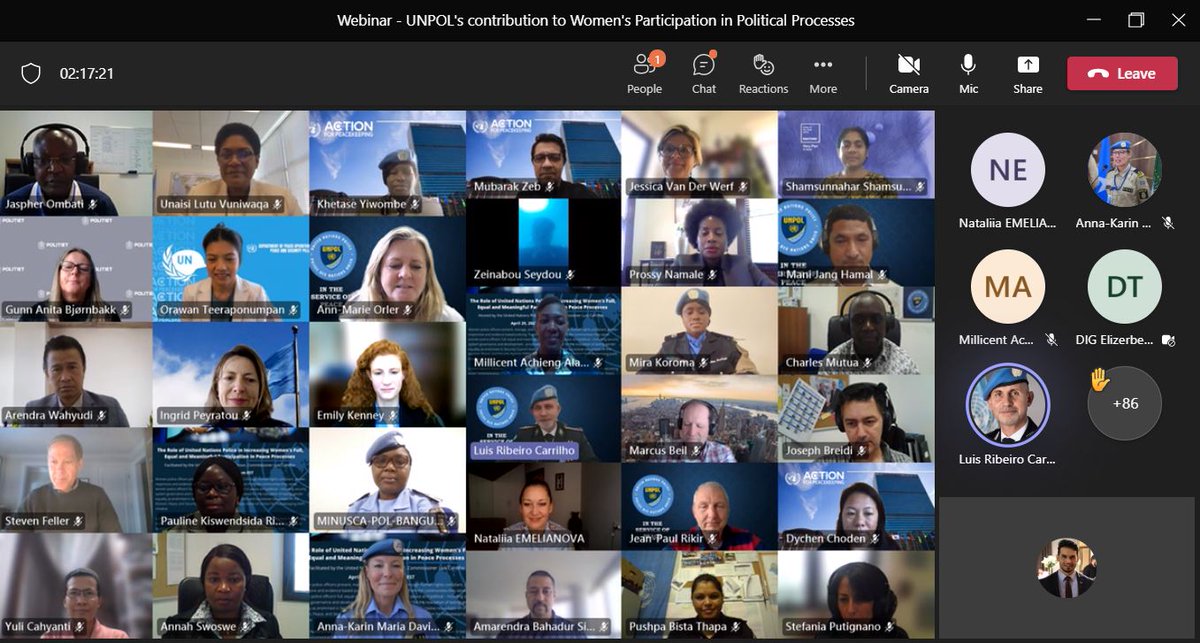This screenshot has height=643, width=1200.
Task: Select Pauline Kiswendsida's video tile
Action: click(x=231, y=481)
